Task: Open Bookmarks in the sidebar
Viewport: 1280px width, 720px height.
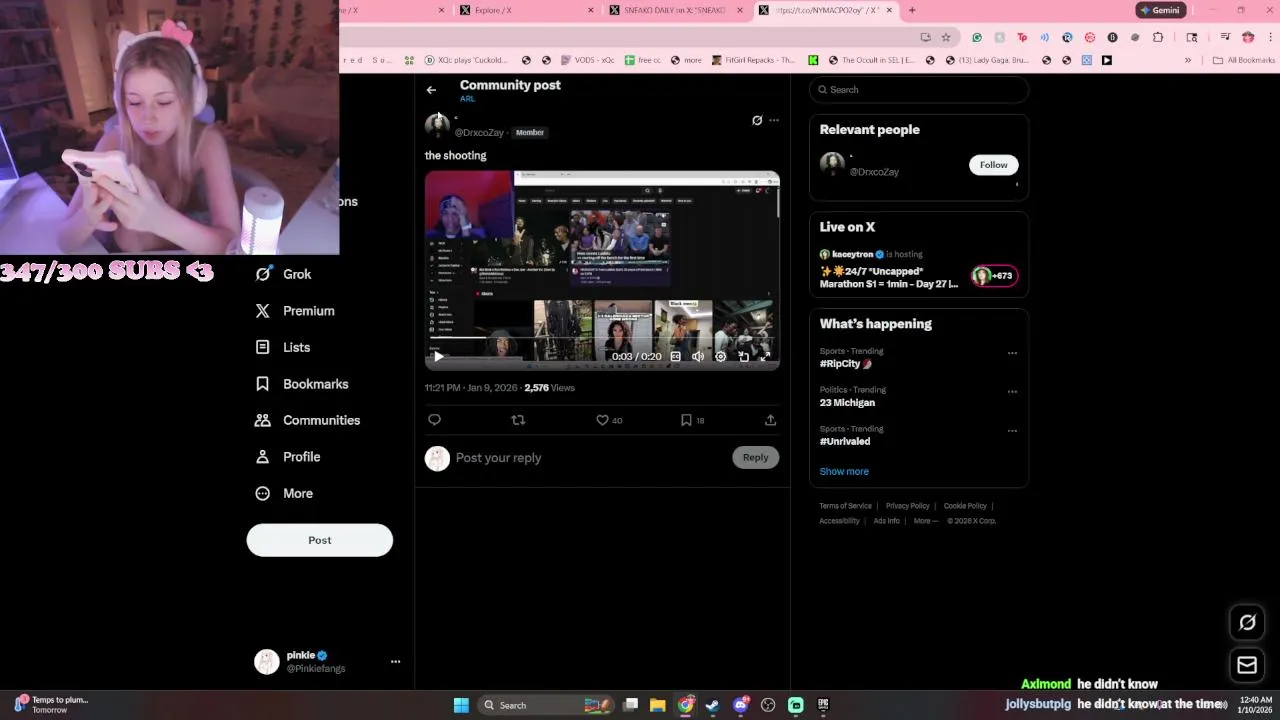Action: click(x=302, y=384)
